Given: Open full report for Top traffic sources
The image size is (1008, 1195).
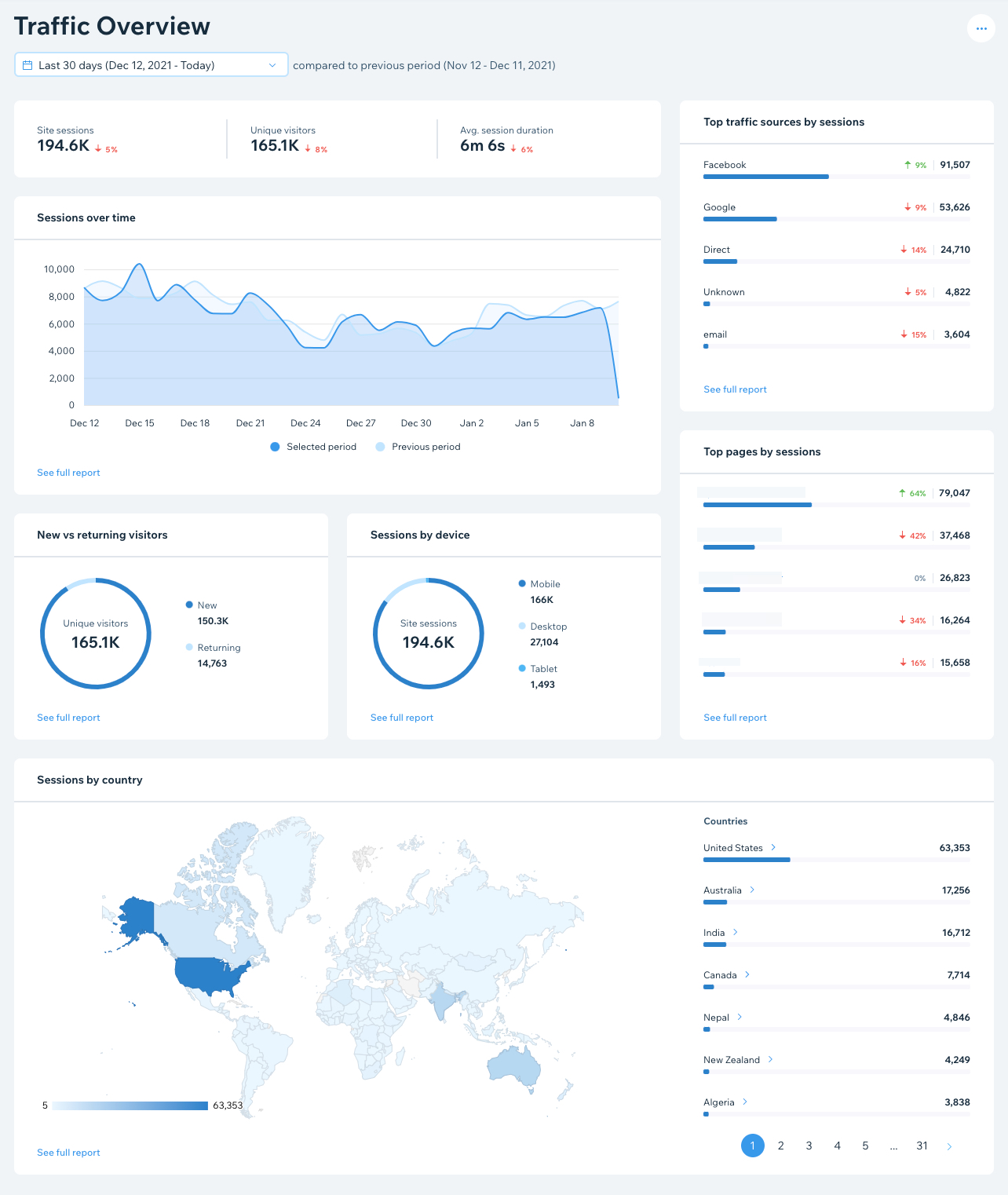Looking at the screenshot, I should point(735,389).
